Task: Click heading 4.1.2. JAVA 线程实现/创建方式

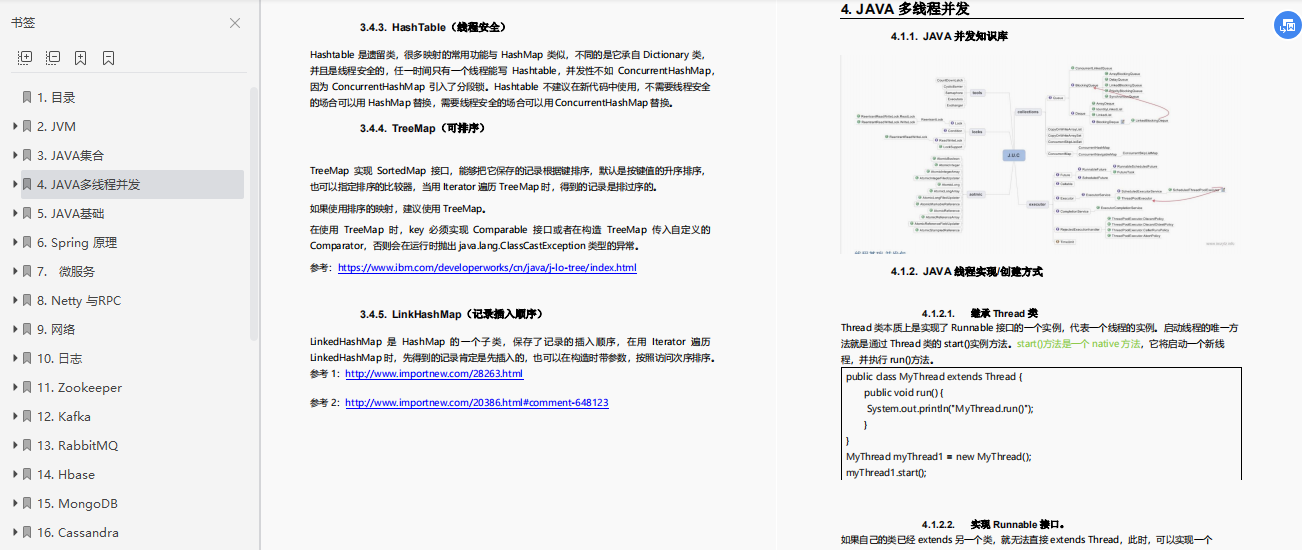Action: (967, 272)
